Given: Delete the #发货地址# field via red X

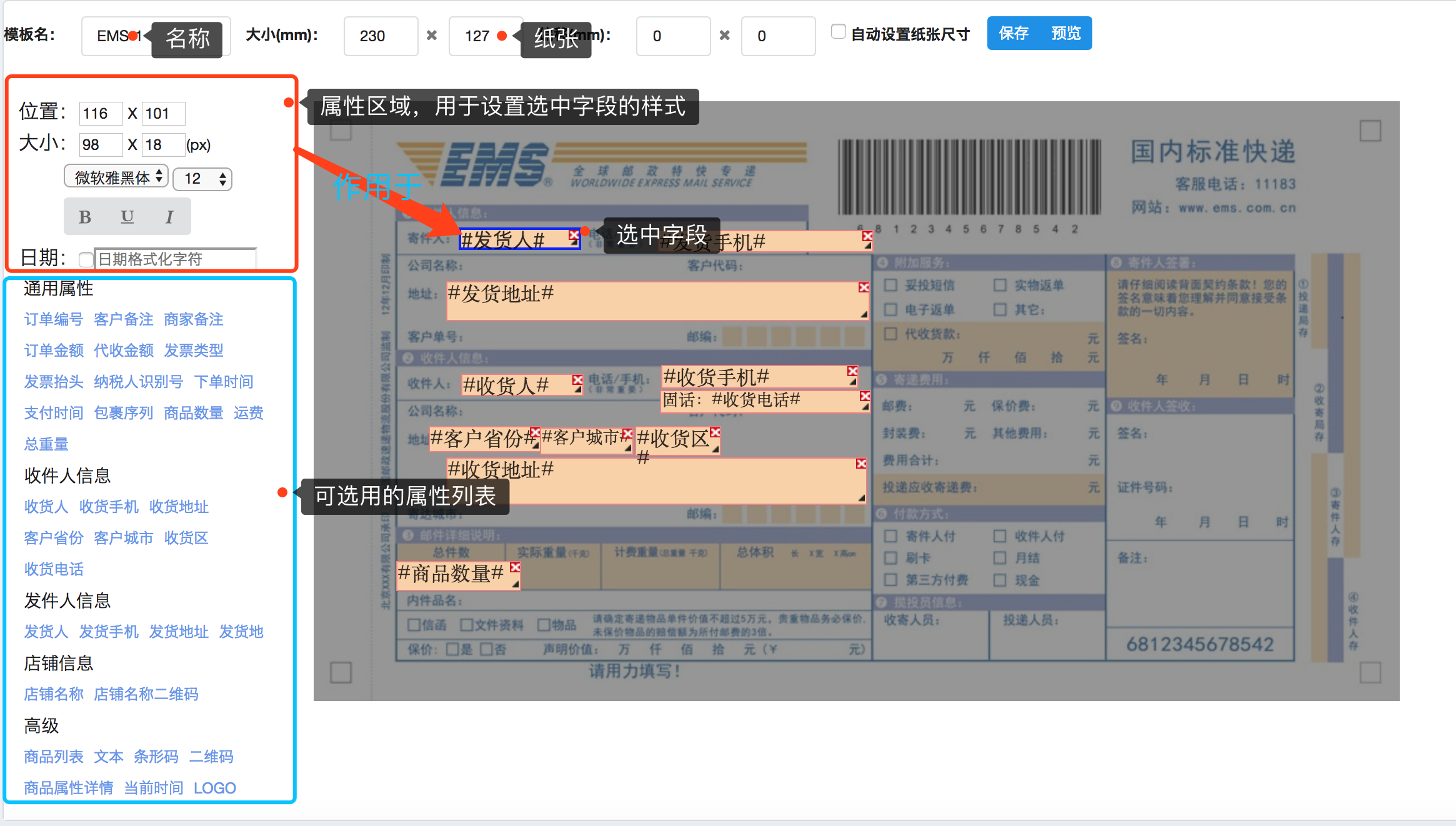Looking at the screenshot, I should tap(864, 287).
